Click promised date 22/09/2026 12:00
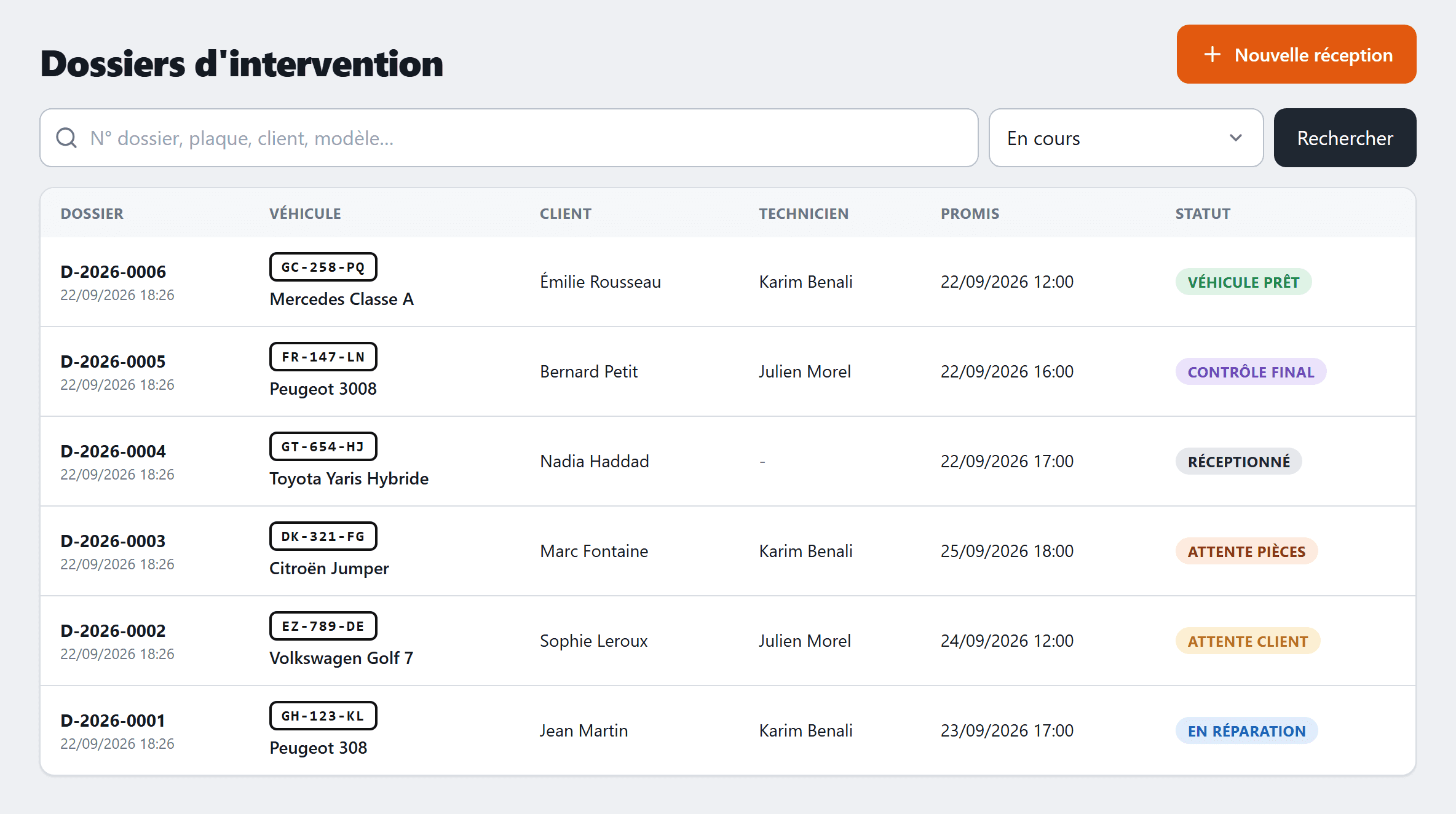The width and height of the screenshot is (1456, 814). [1007, 282]
